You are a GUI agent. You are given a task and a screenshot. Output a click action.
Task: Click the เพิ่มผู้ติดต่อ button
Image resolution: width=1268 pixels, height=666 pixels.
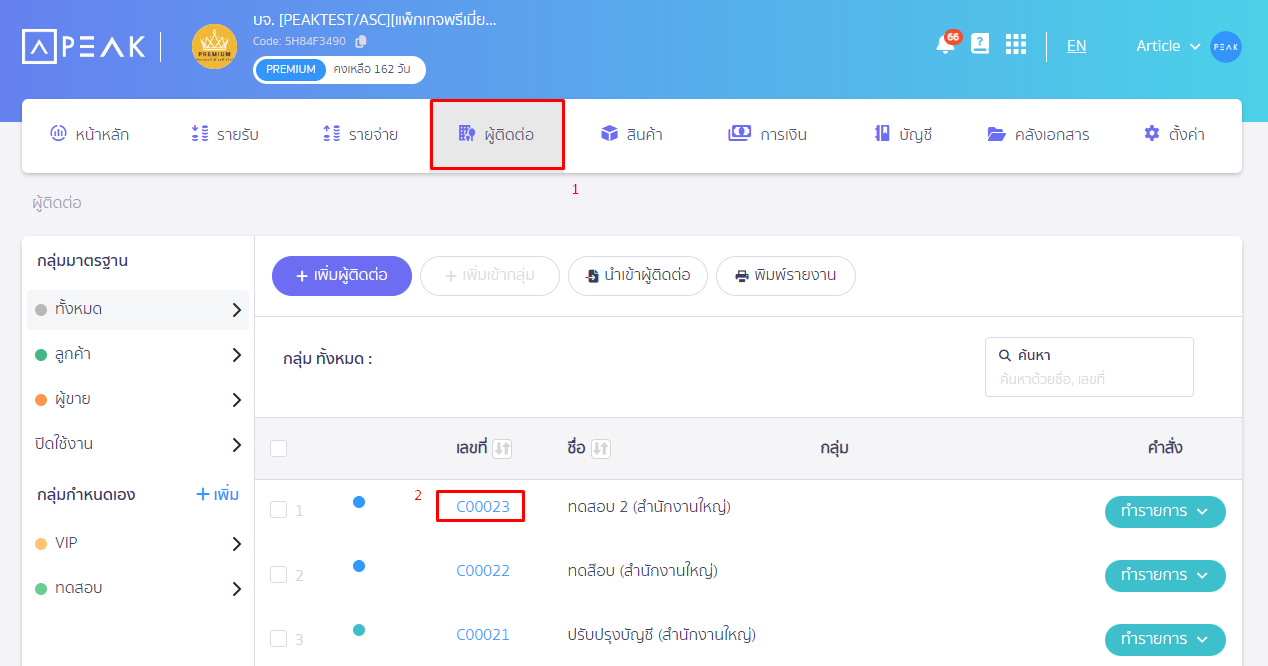pyautogui.click(x=341, y=274)
